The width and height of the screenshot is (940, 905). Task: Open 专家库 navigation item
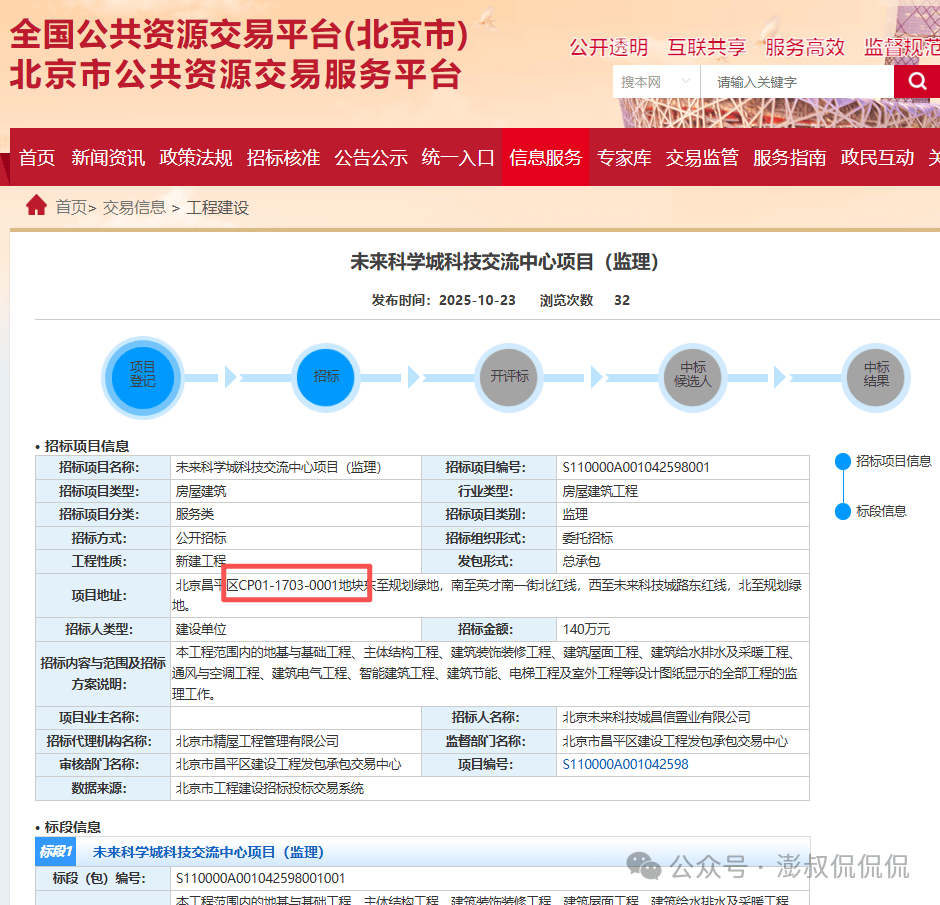(x=624, y=158)
